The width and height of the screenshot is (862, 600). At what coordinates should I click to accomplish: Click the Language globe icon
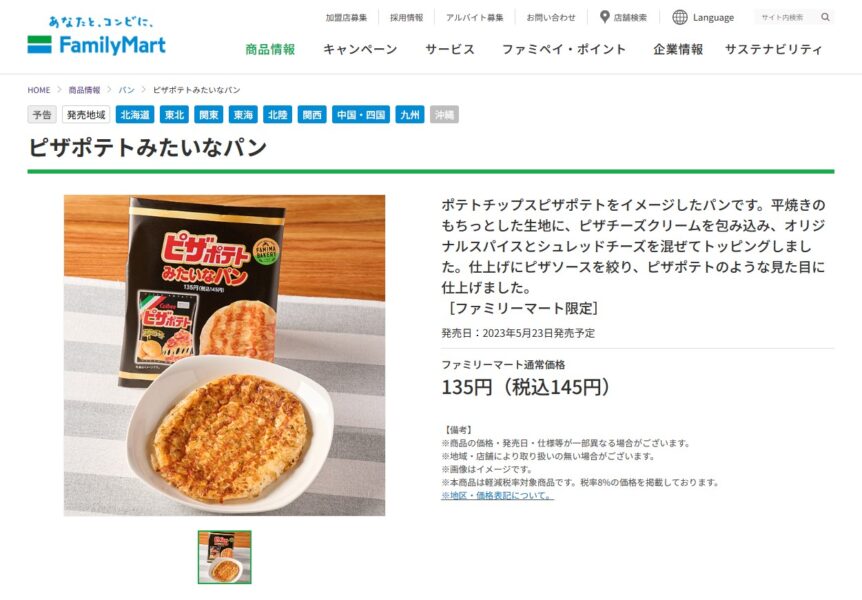[680, 17]
